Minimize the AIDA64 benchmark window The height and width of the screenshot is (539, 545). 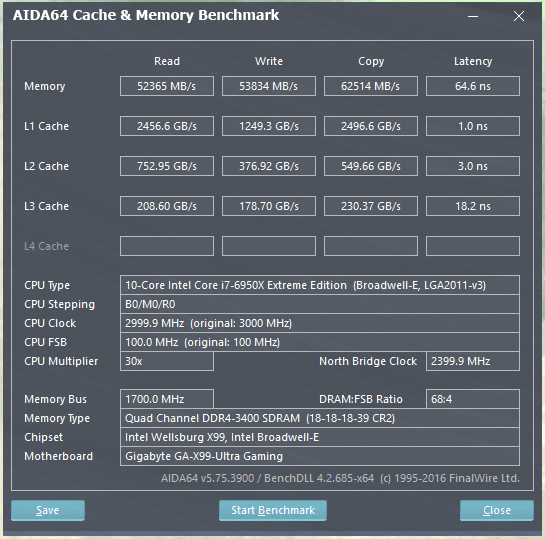pos(473,16)
